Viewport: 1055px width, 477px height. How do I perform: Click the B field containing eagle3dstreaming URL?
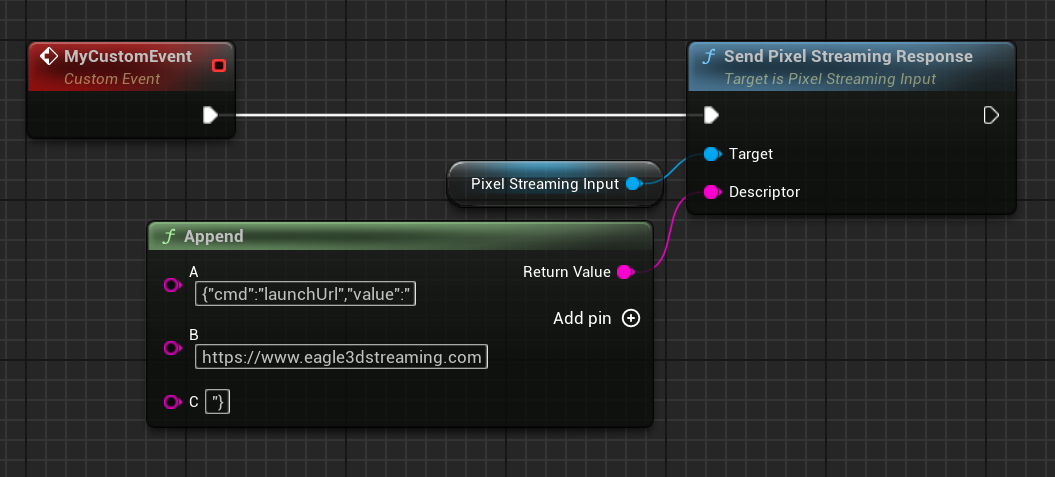tap(341, 357)
